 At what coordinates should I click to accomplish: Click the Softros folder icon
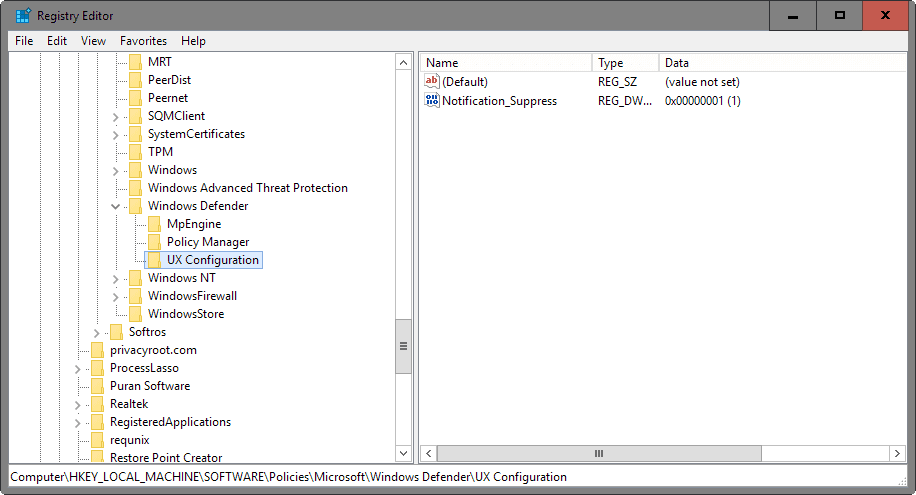coord(116,332)
